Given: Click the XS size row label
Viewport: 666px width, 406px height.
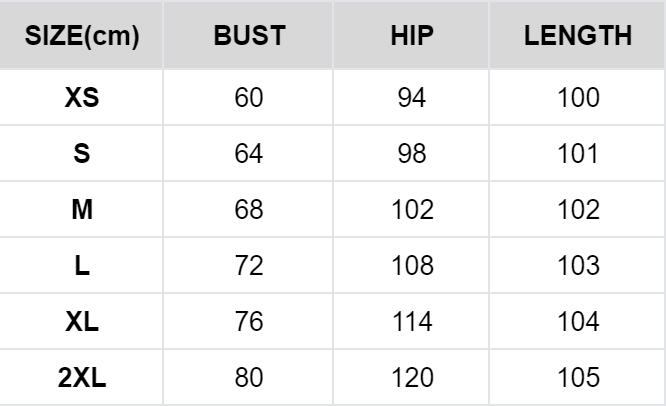Looking at the screenshot, I should (82, 98).
